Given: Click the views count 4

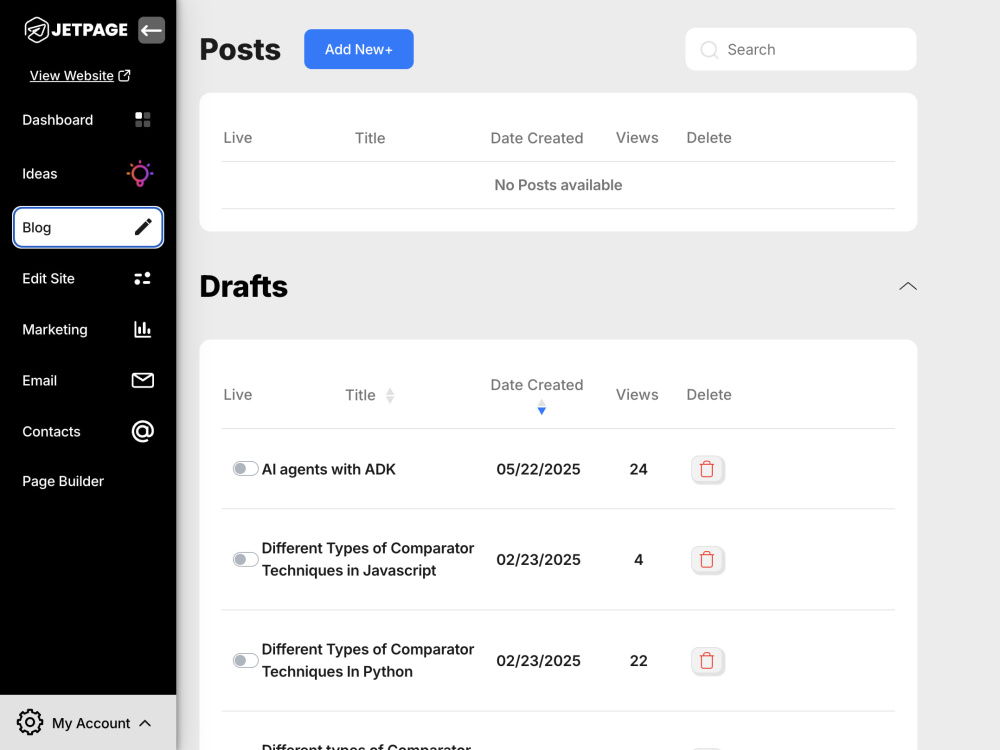Looking at the screenshot, I should click(638, 560).
